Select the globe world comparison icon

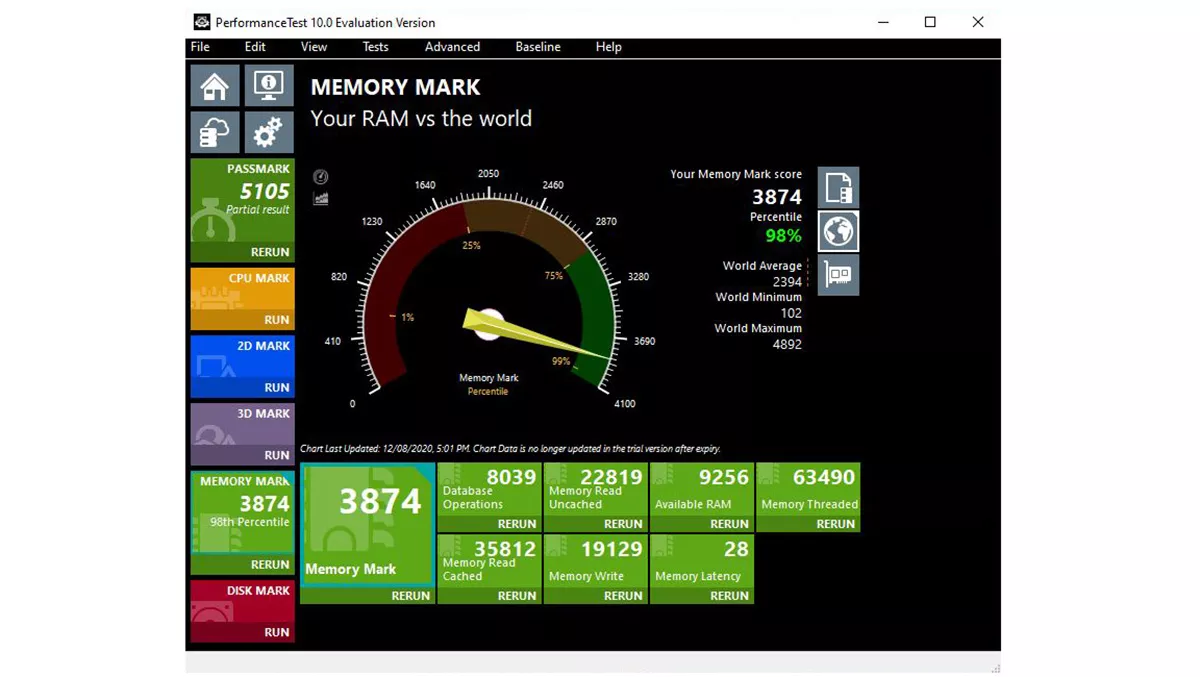click(x=838, y=231)
